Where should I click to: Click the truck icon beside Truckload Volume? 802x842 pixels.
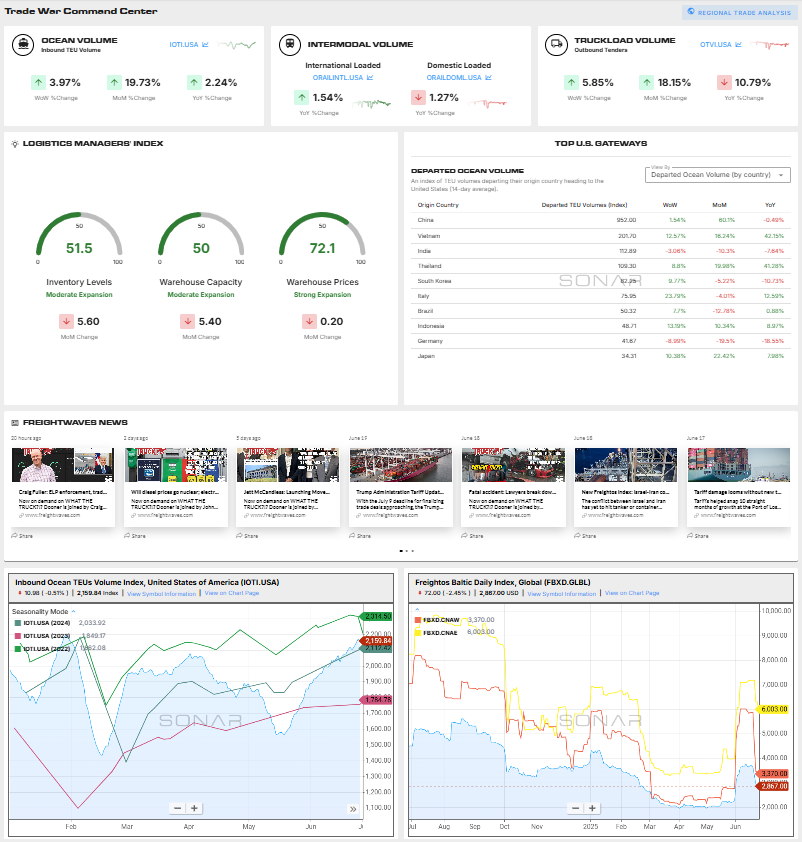point(556,45)
